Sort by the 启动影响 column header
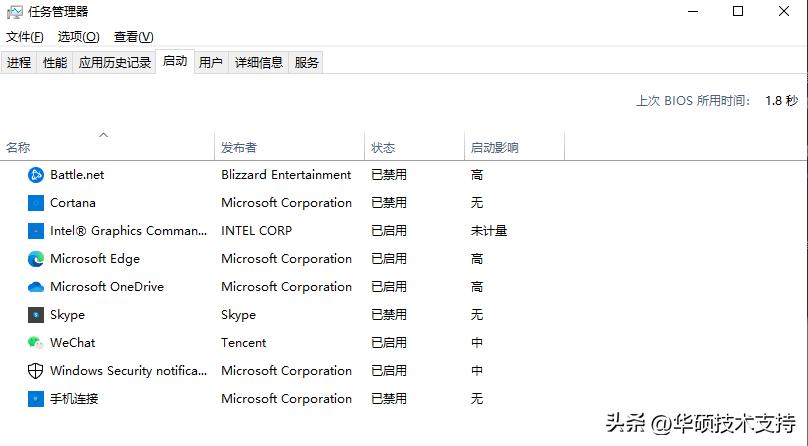808x446 pixels. [514, 147]
